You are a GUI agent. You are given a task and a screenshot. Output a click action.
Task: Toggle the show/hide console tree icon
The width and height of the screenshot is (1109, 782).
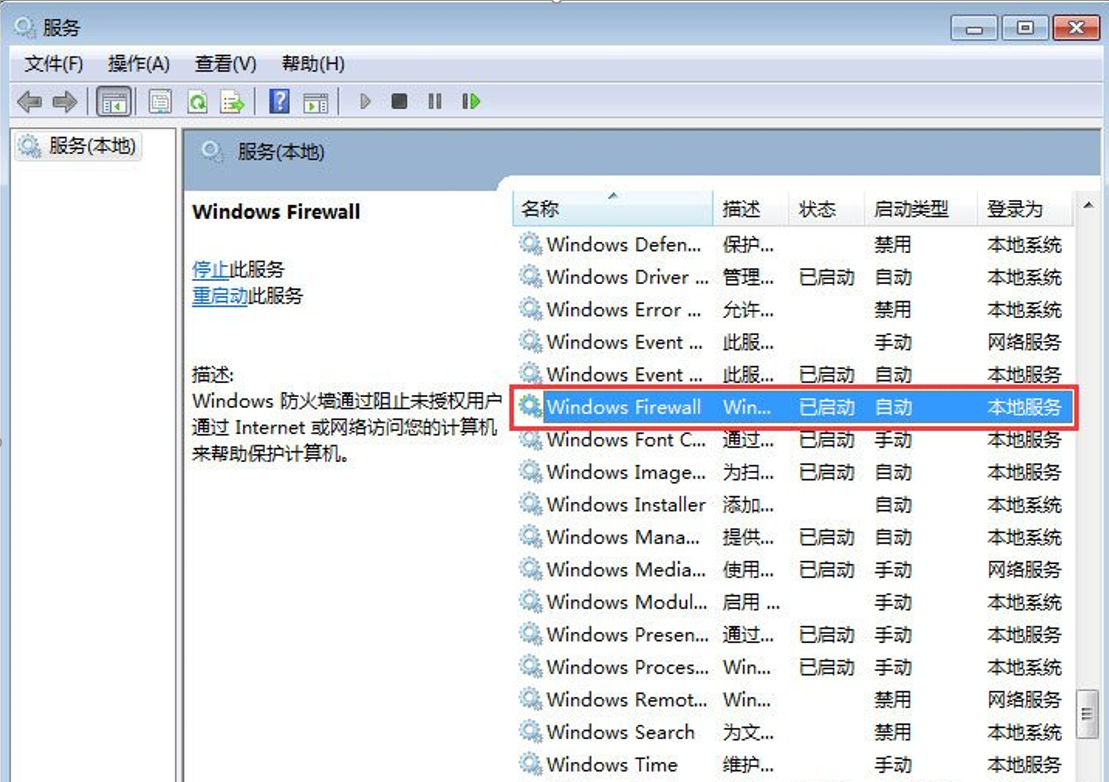[114, 102]
